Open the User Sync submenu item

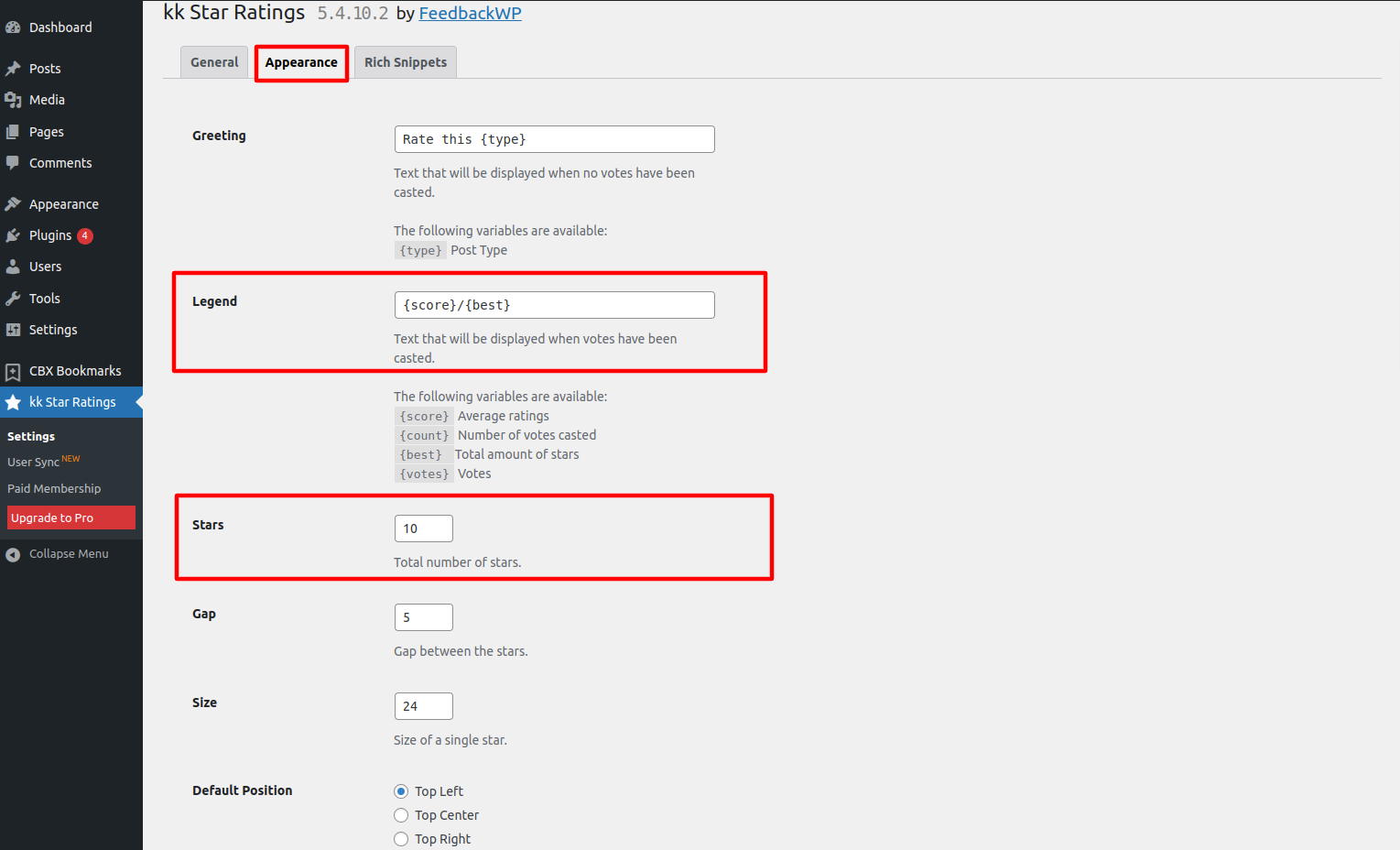(x=34, y=463)
